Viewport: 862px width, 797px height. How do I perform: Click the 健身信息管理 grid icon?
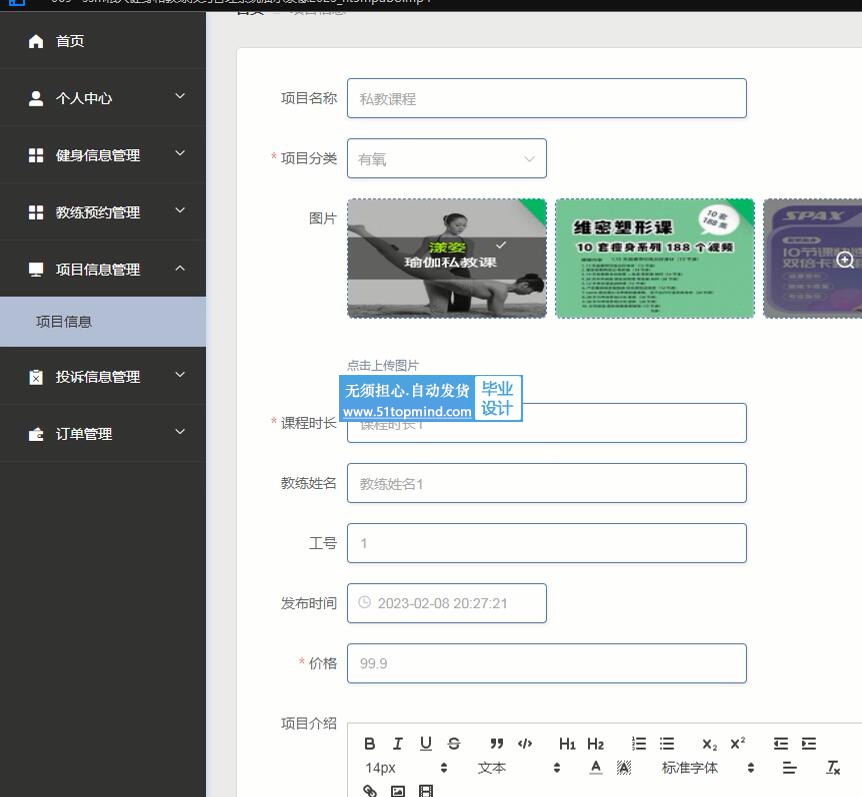point(36,156)
